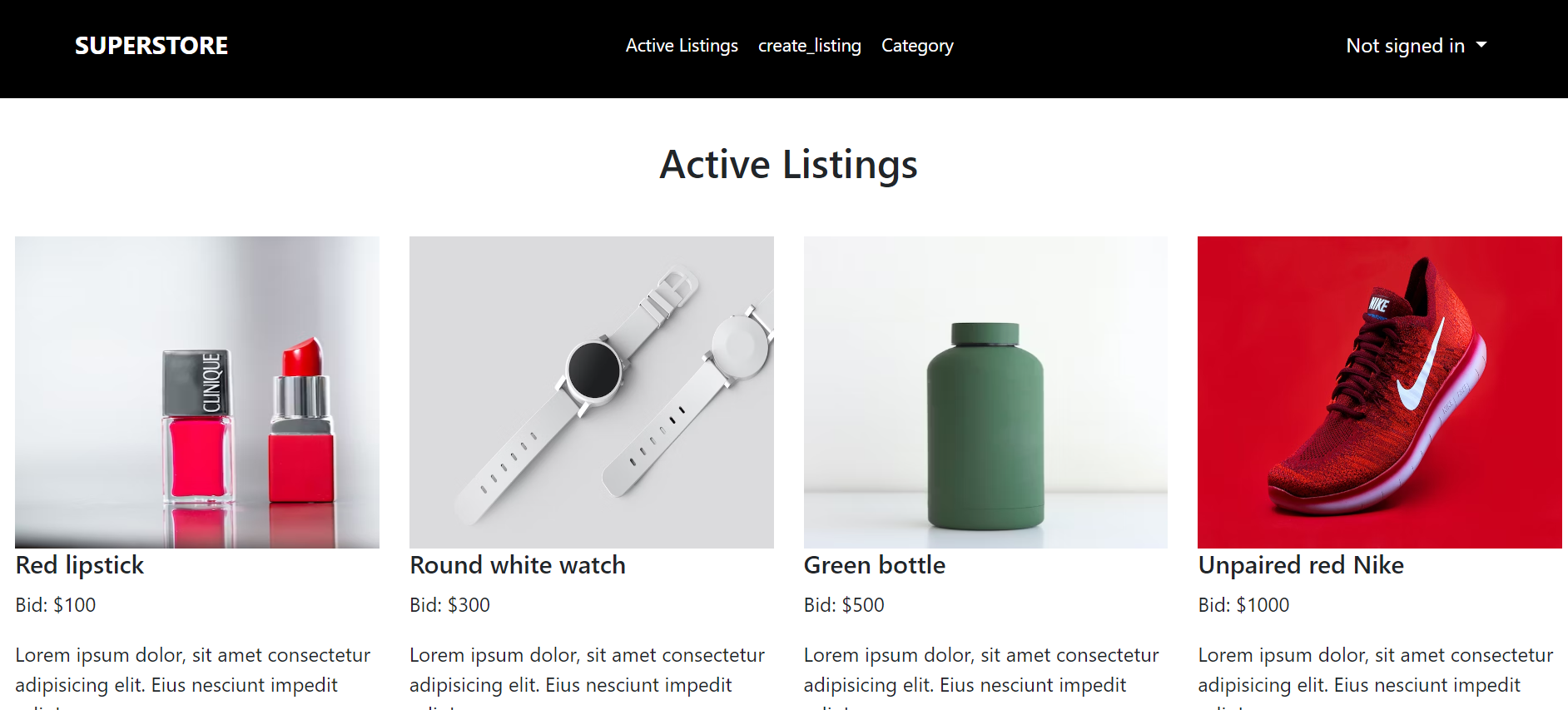
Task: Open the red lipstick product image
Action: [x=197, y=392]
